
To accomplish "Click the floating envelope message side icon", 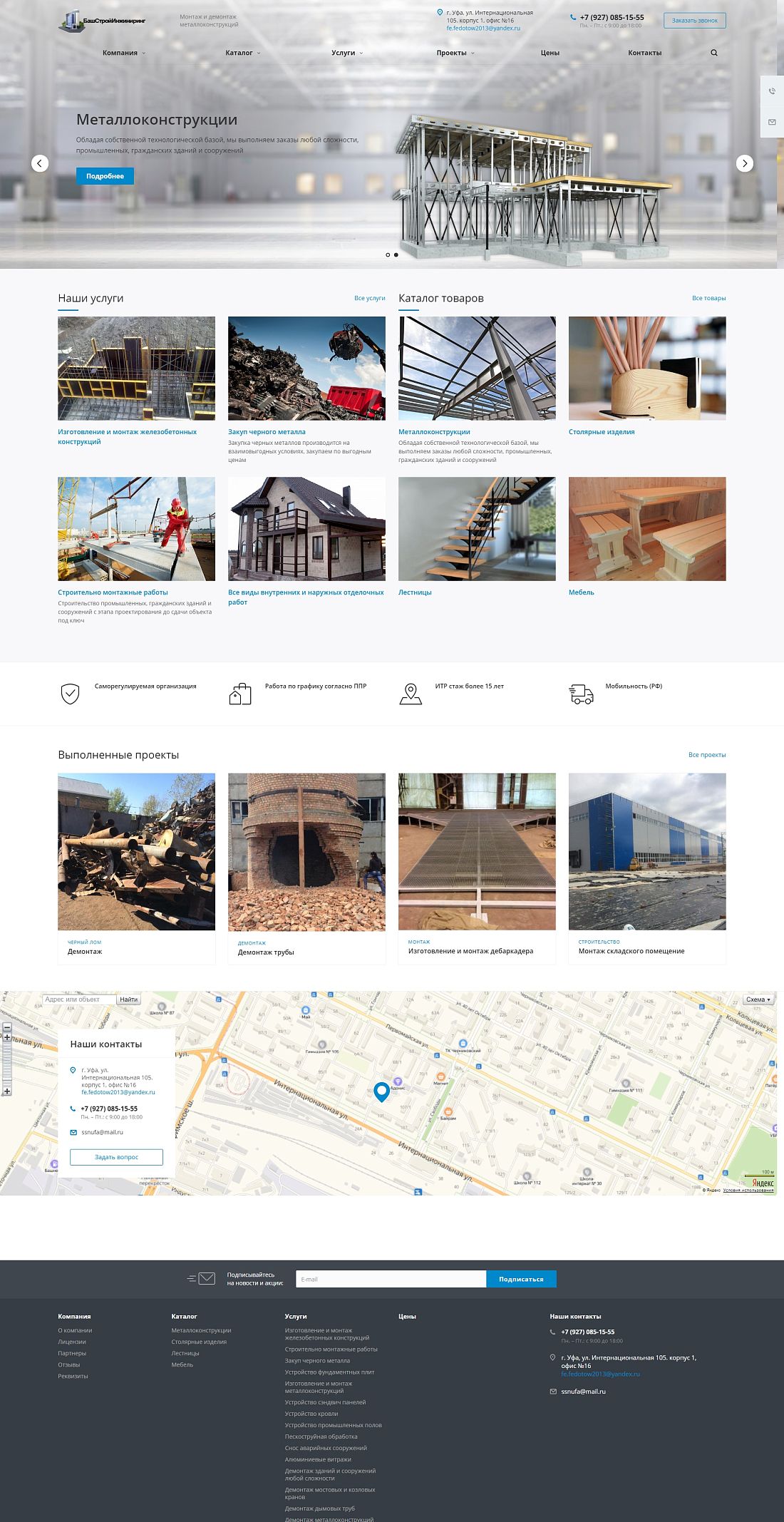I will [772, 122].
